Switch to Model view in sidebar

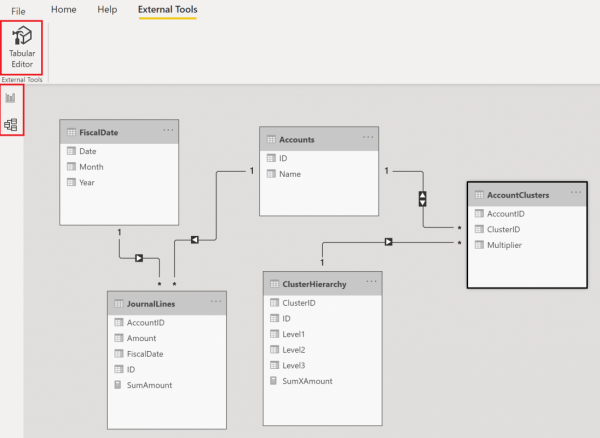pos(11,124)
